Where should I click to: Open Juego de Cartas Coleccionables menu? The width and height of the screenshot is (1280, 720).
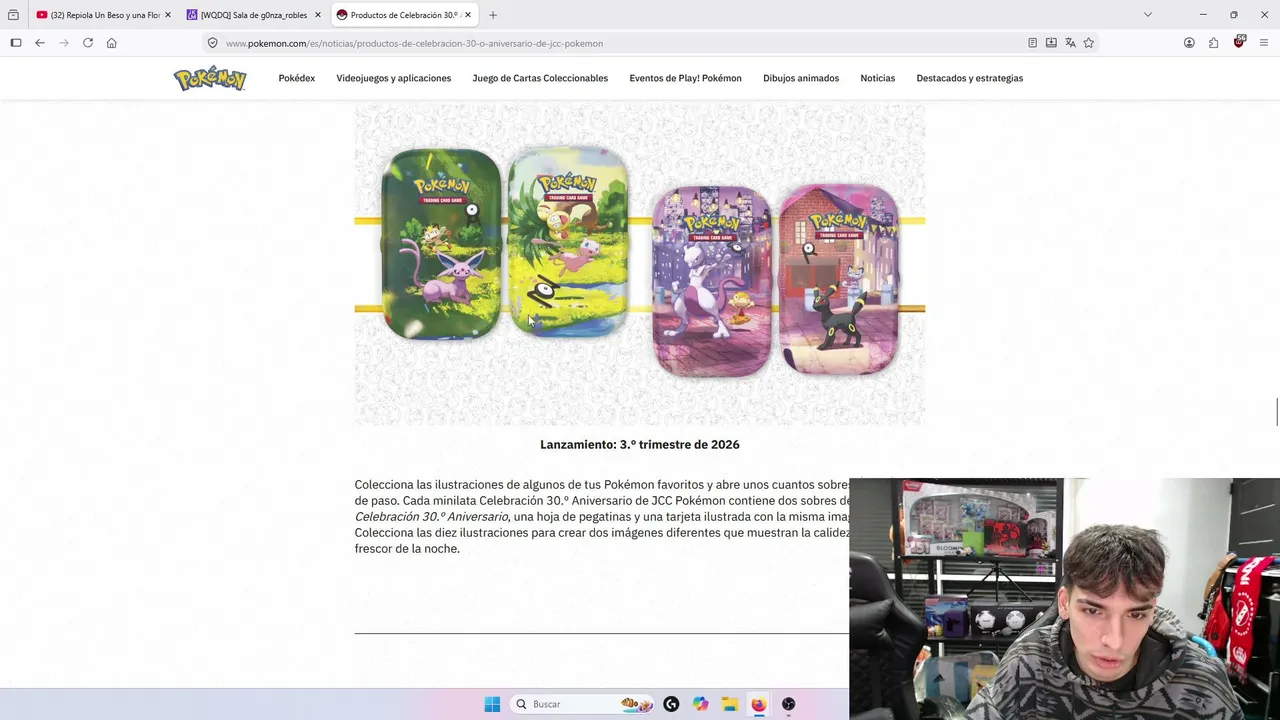point(540,78)
